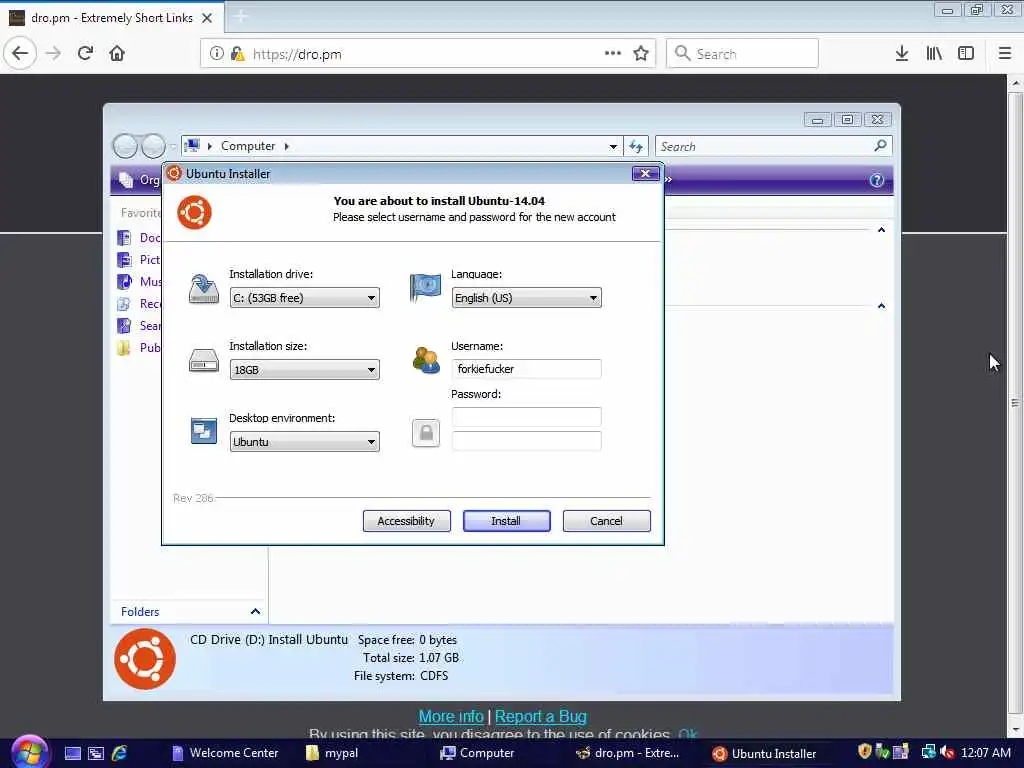Click the Accessibility button
The width and height of the screenshot is (1024, 768).
[406, 521]
